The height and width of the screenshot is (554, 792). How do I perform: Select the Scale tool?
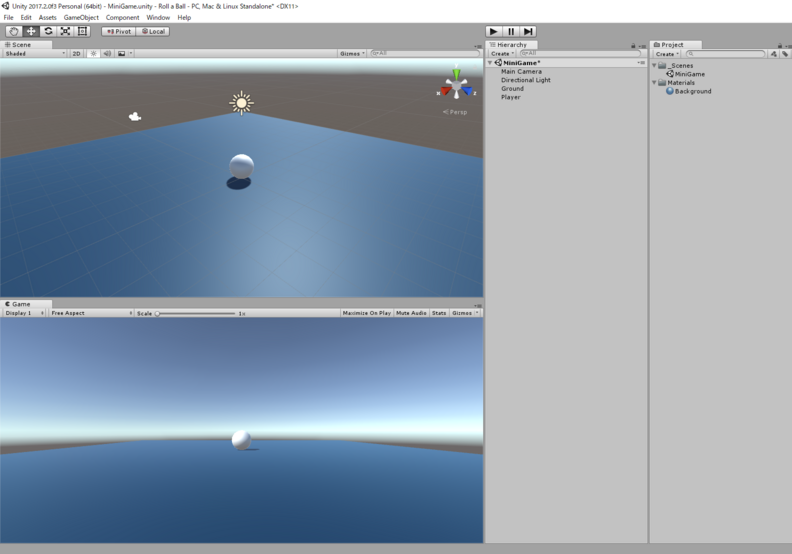(65, 31)
